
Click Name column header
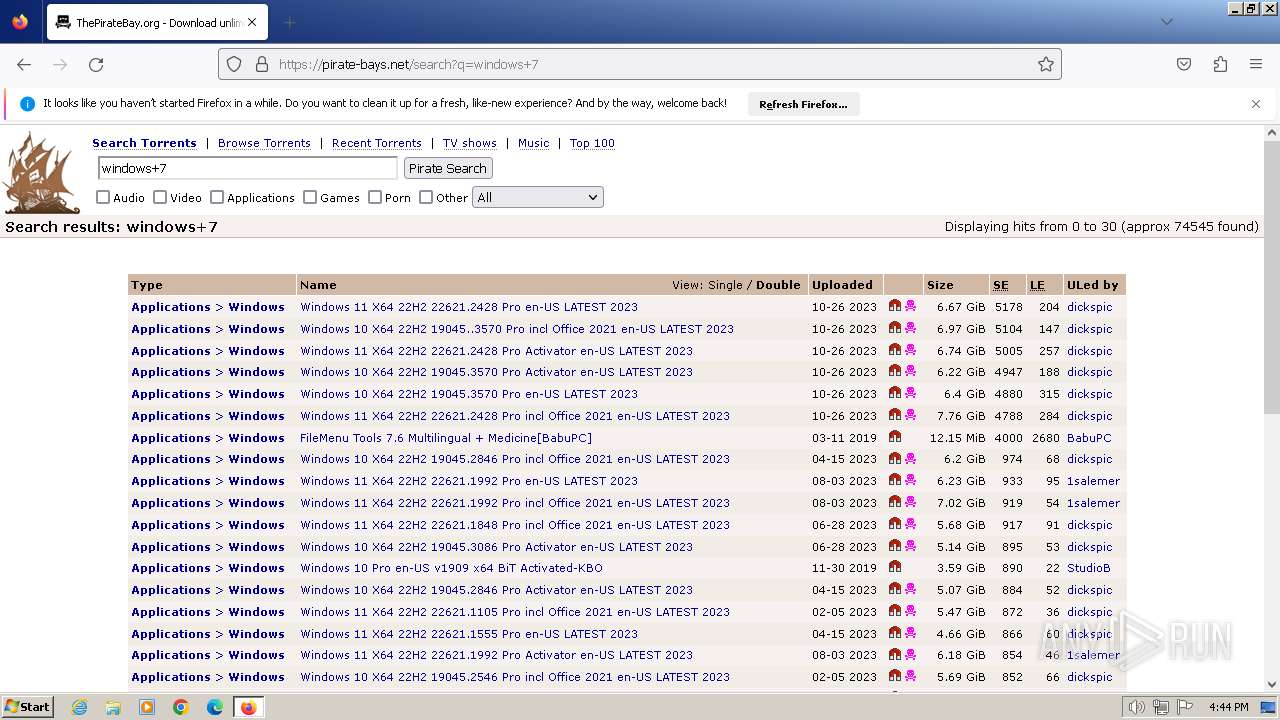click(x=318, y=285)
